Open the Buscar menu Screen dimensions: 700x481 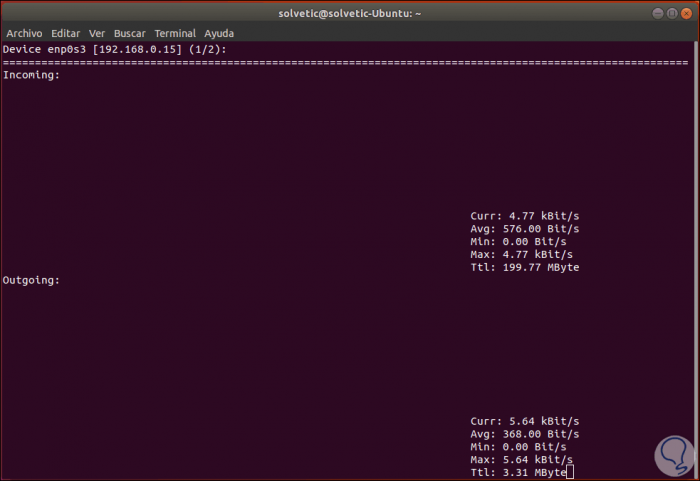click(x=129, y=33)
